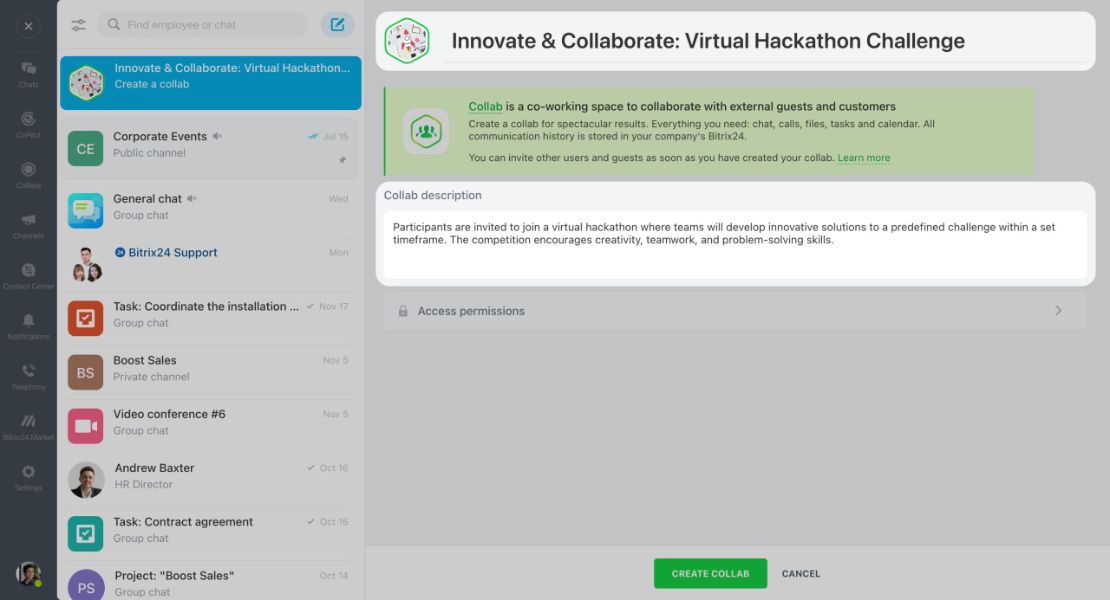This screenshot has width=1110, height=600.
Task: Open chat list filter sliders icon
Action: 79,25
